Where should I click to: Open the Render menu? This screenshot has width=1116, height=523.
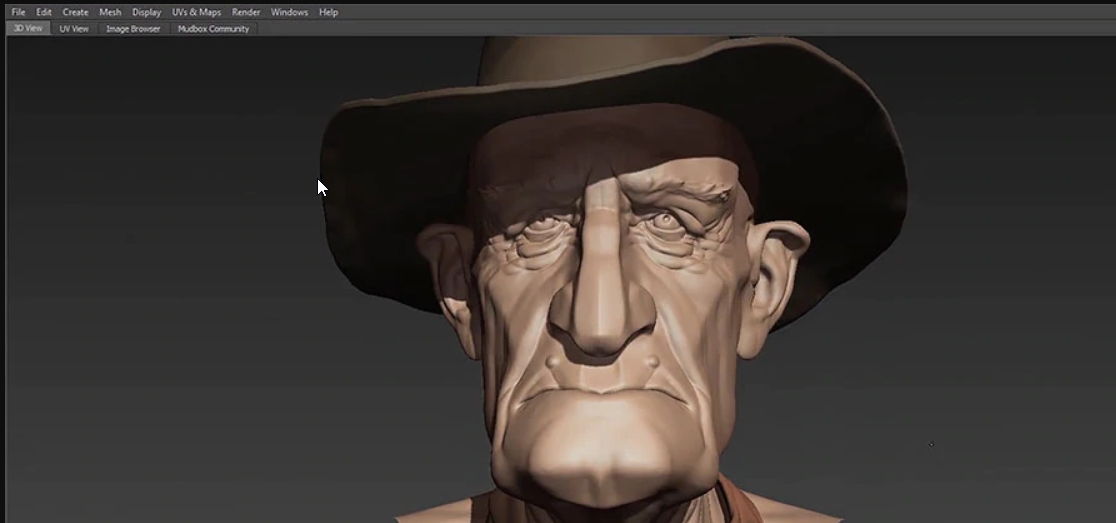(246, 12)
